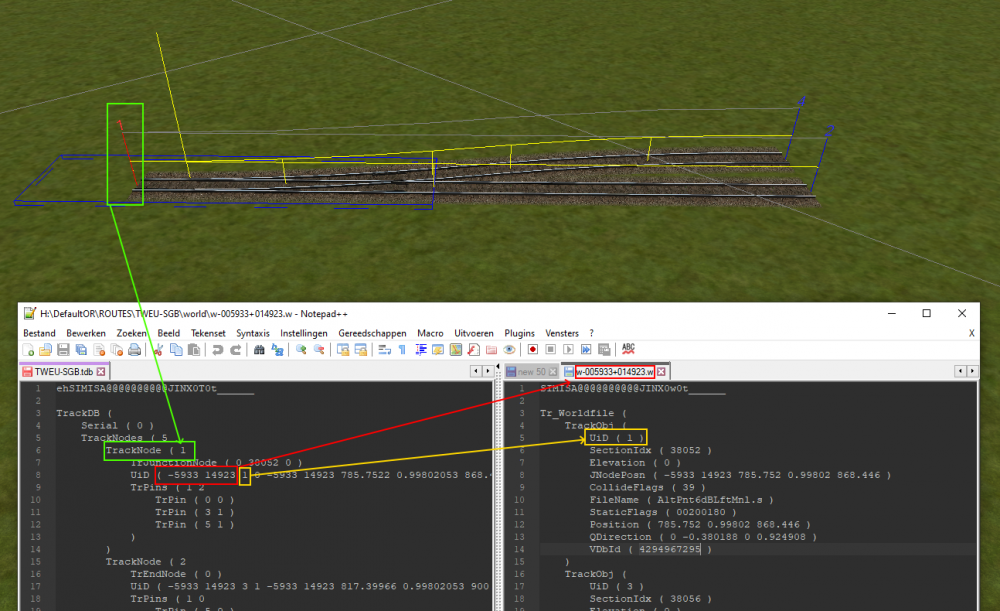Start macro recording with red dot icon

pyautogui.click(x=533, y=350)
